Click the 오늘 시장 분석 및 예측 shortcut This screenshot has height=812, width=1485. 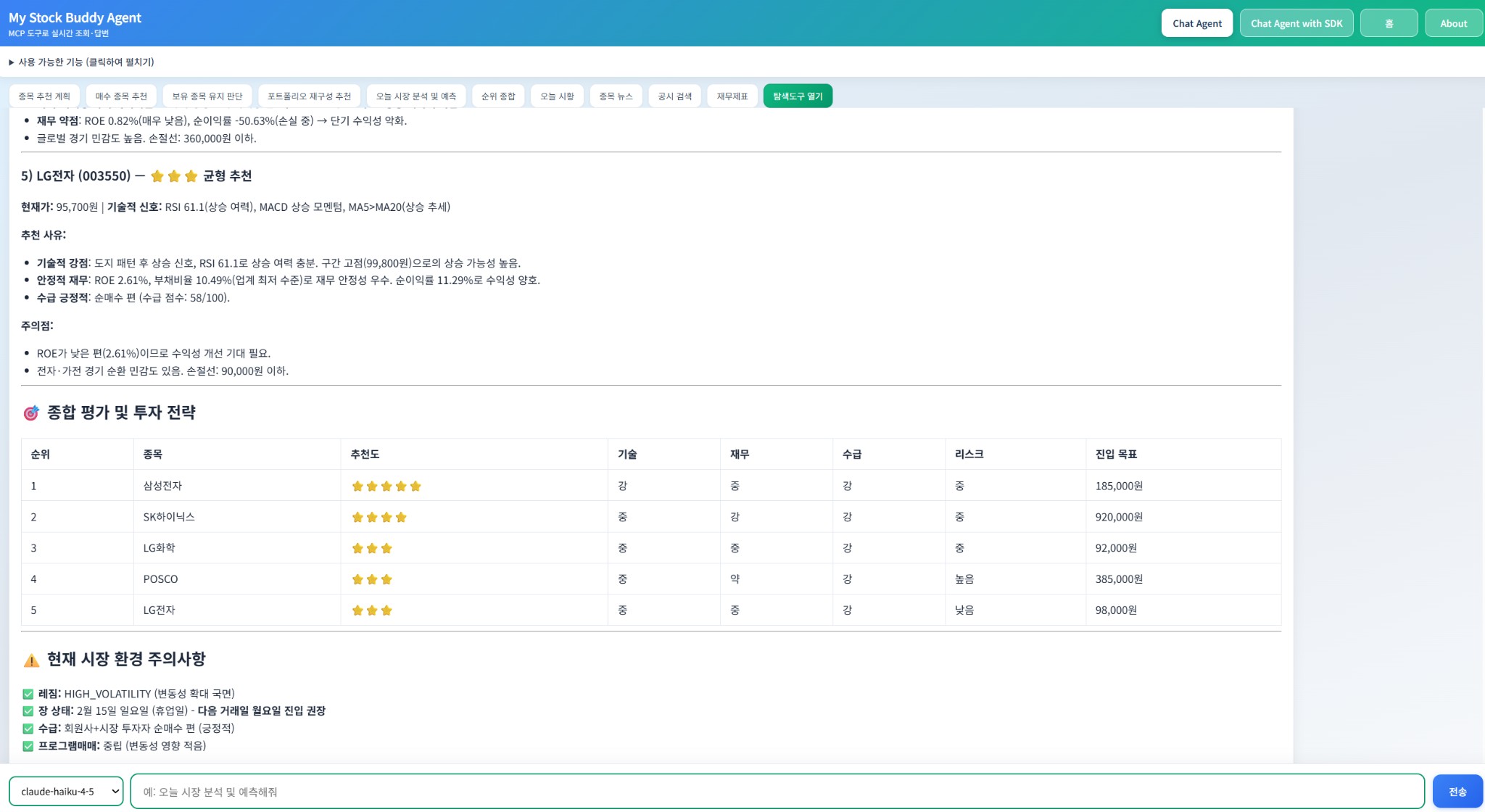(416, 96)
